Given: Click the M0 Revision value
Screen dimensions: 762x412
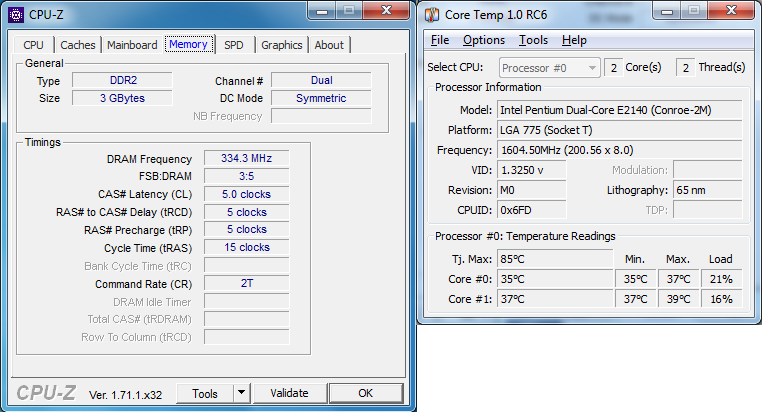Looking at the screenshot, I should (532, 190).
